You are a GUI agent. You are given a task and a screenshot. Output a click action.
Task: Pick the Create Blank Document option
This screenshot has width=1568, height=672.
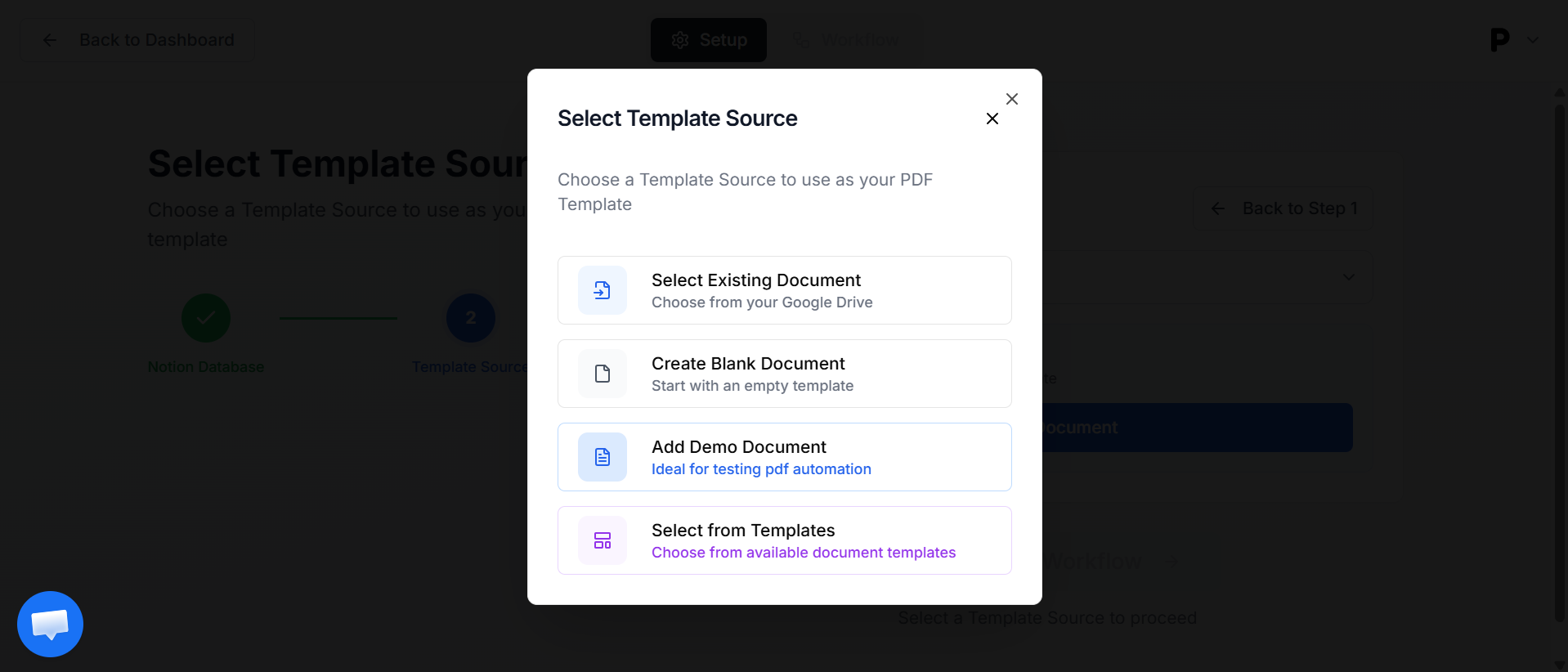783,374
